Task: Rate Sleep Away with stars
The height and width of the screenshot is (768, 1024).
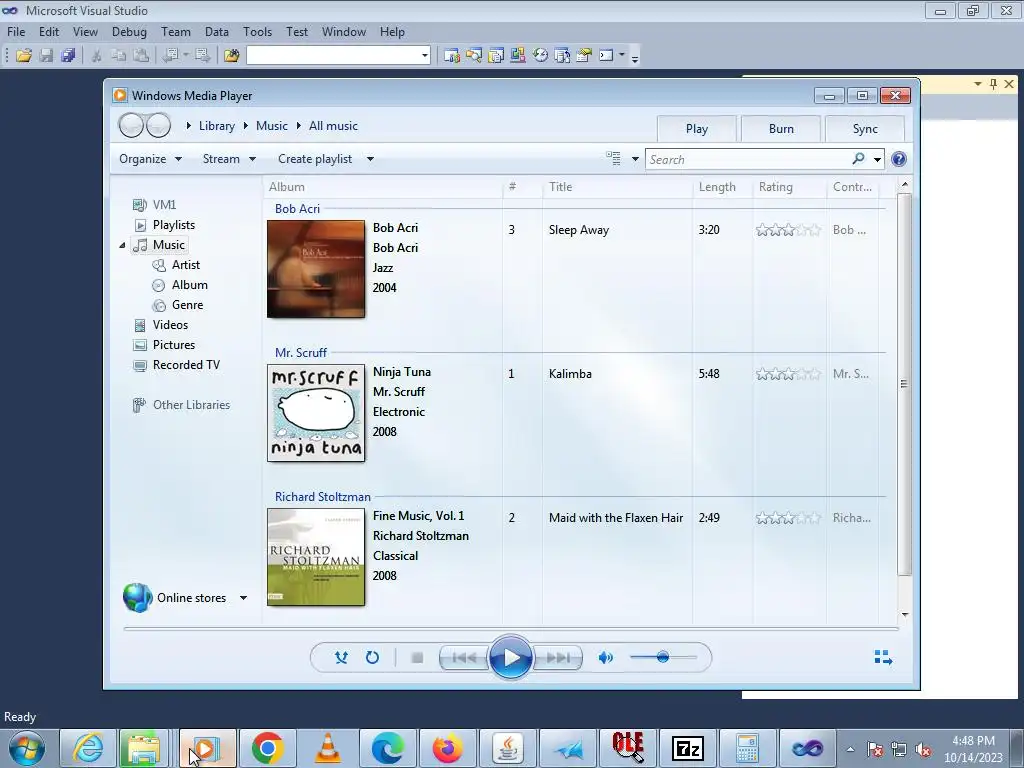Action: [788, 230]
